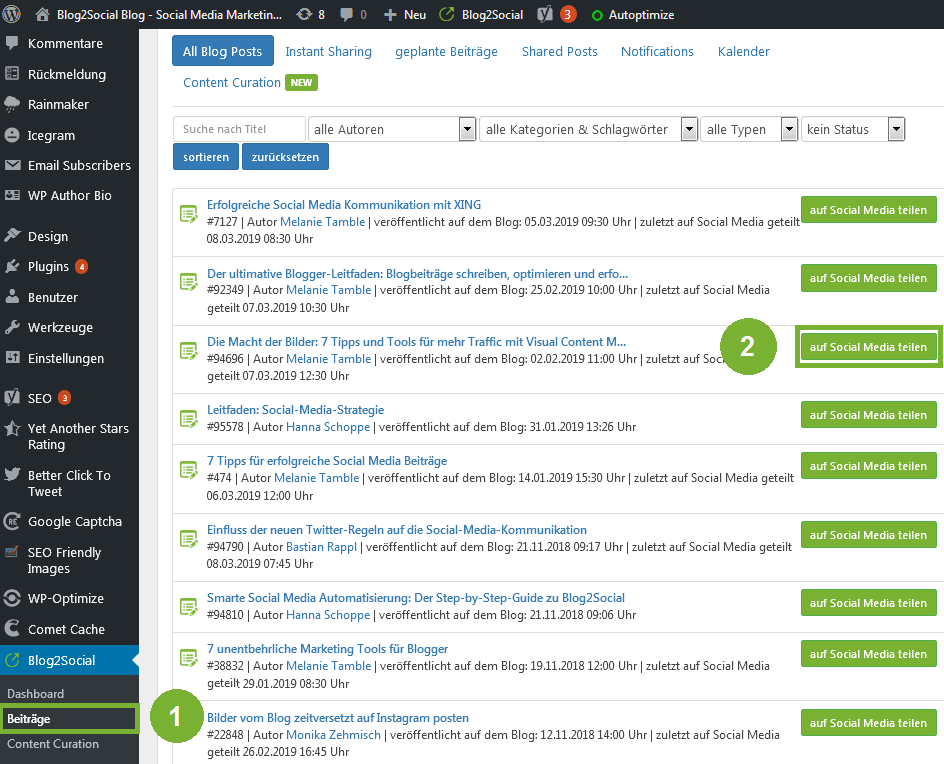Open the Notifications tab
This screenshot has height=764, width=944.
point(657,51)
